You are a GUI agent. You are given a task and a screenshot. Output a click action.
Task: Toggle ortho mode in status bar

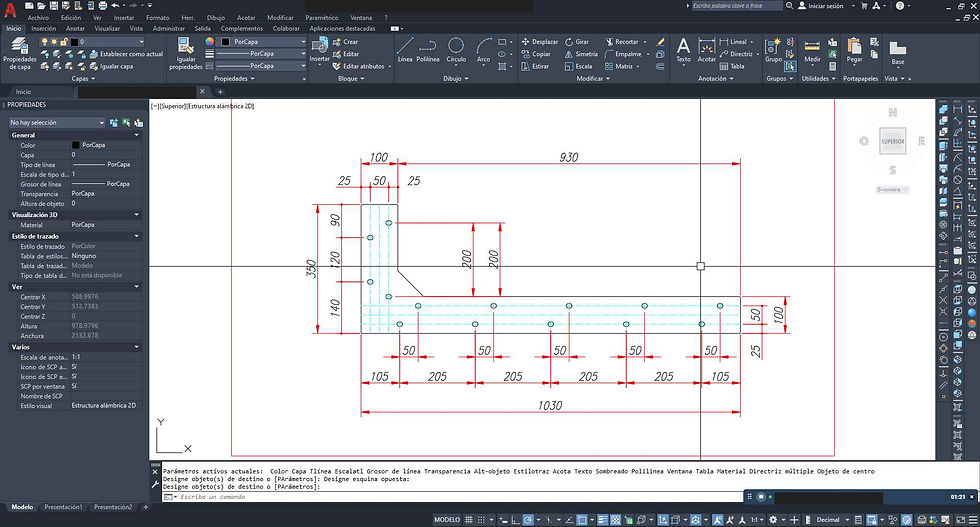click(x=514, y=519)
